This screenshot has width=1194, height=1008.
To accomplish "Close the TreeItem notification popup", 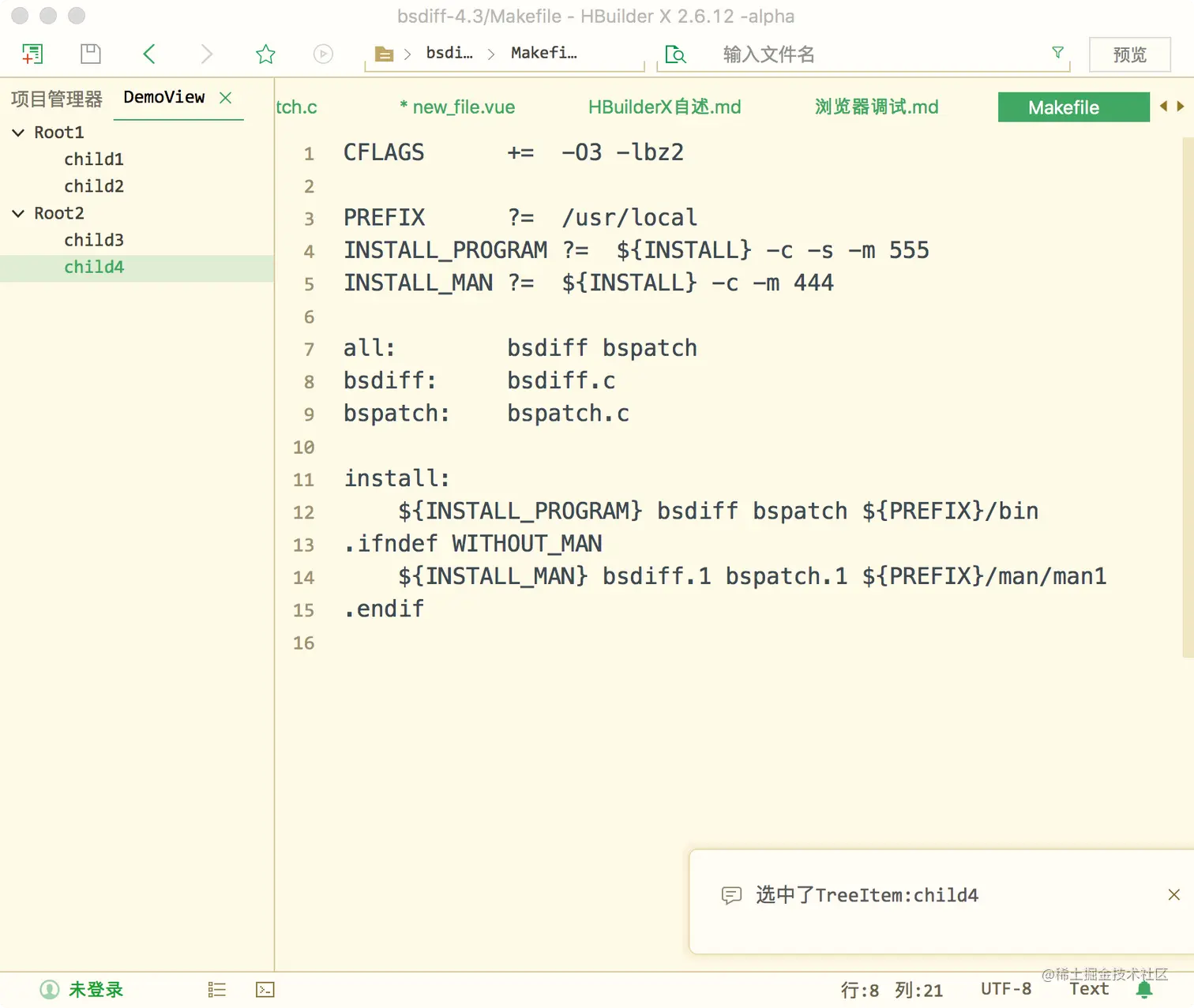I will (x=1174, y=894).
